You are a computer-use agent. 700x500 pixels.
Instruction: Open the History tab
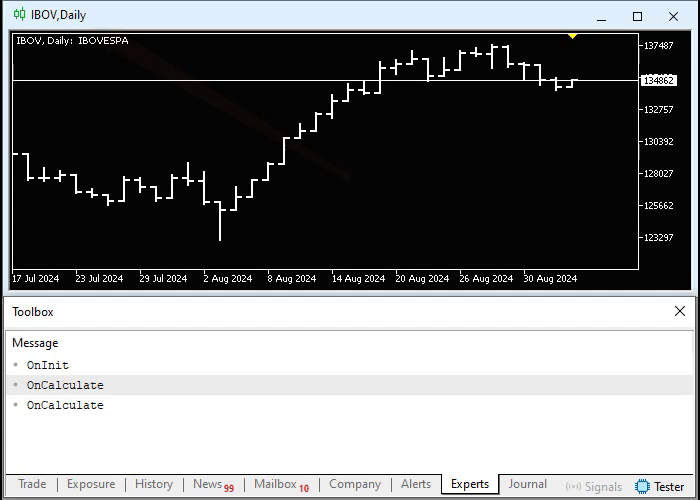[x=154, y=484]
